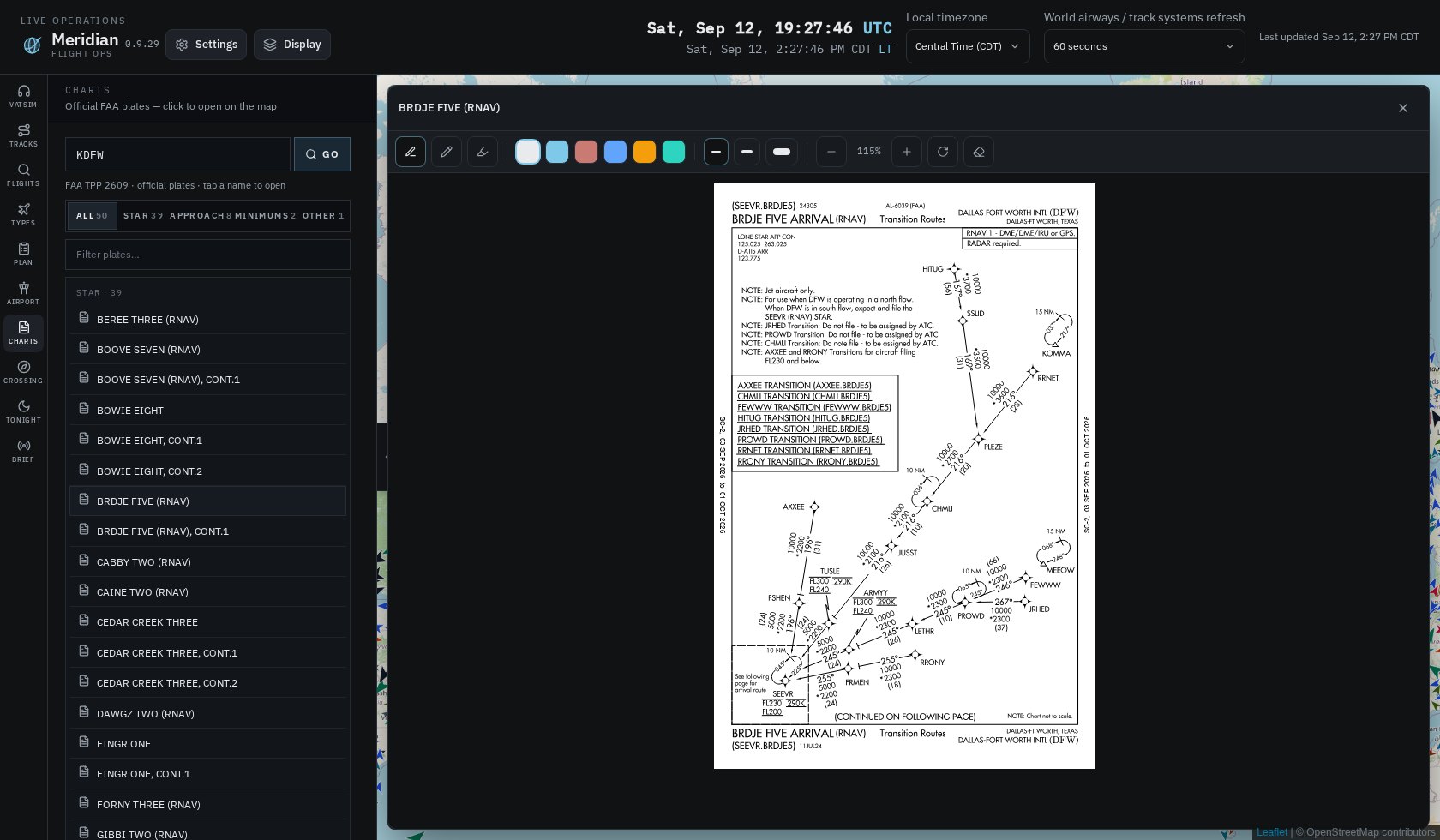
Task: Open the refresh interval dropdown
Action: point(1144,46)
